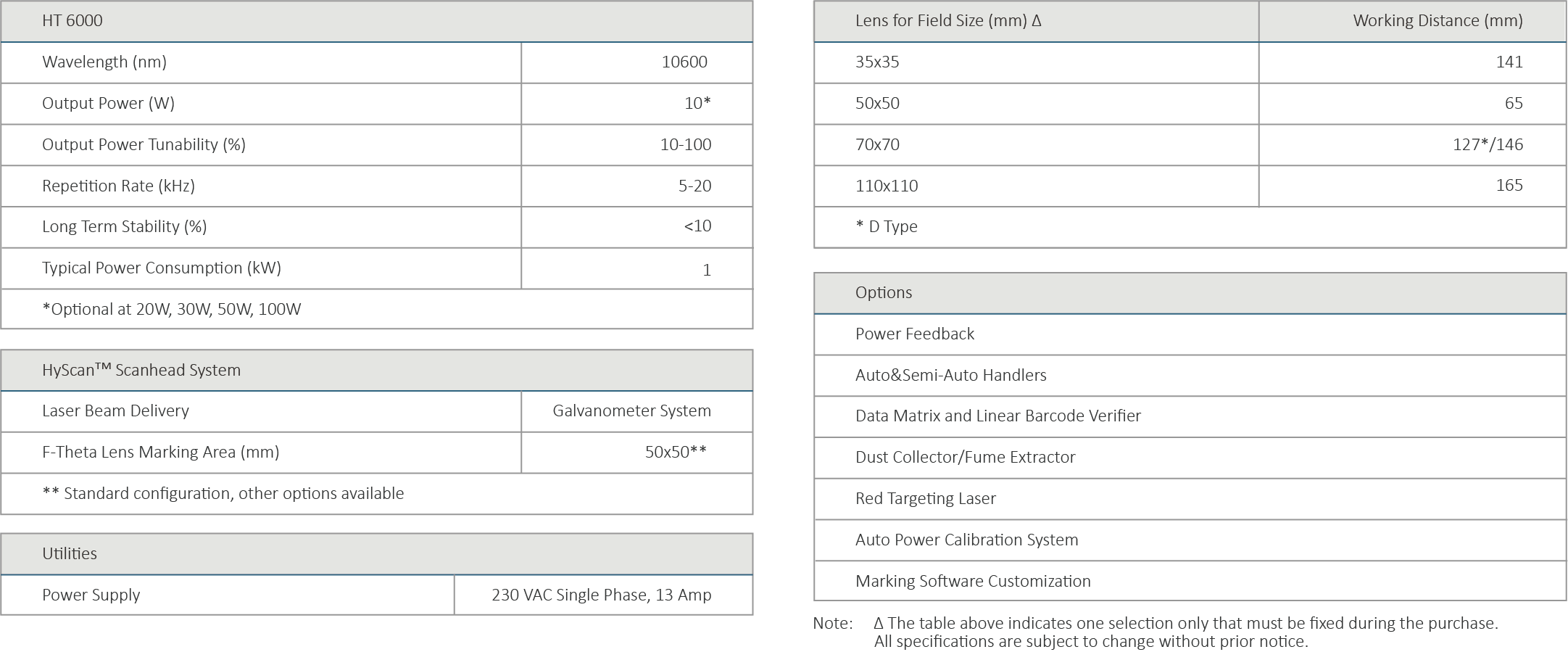The width and height of the screenshot is (1568, 652).
Task: Click the Utilities section header
Action: pos(70,554)
